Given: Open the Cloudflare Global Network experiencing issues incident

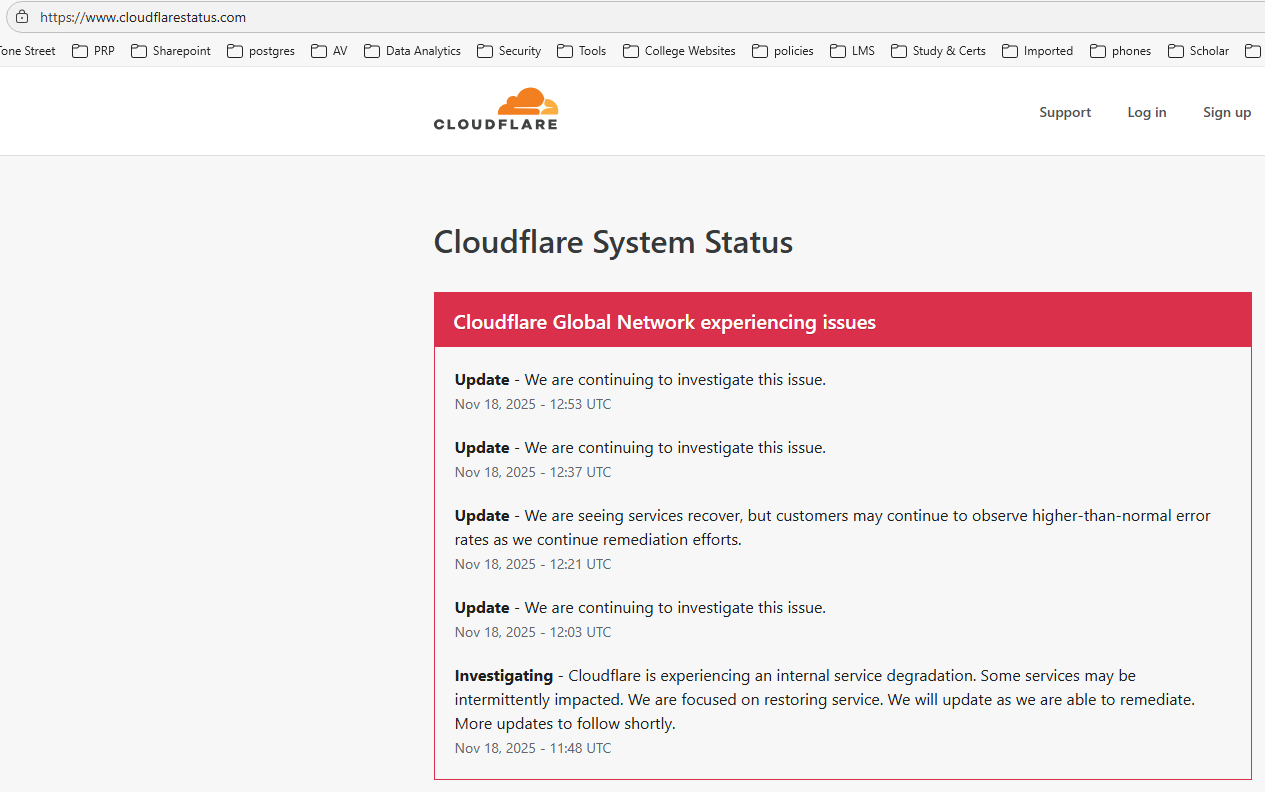Looking at the screenshot, I should (664, 322).
